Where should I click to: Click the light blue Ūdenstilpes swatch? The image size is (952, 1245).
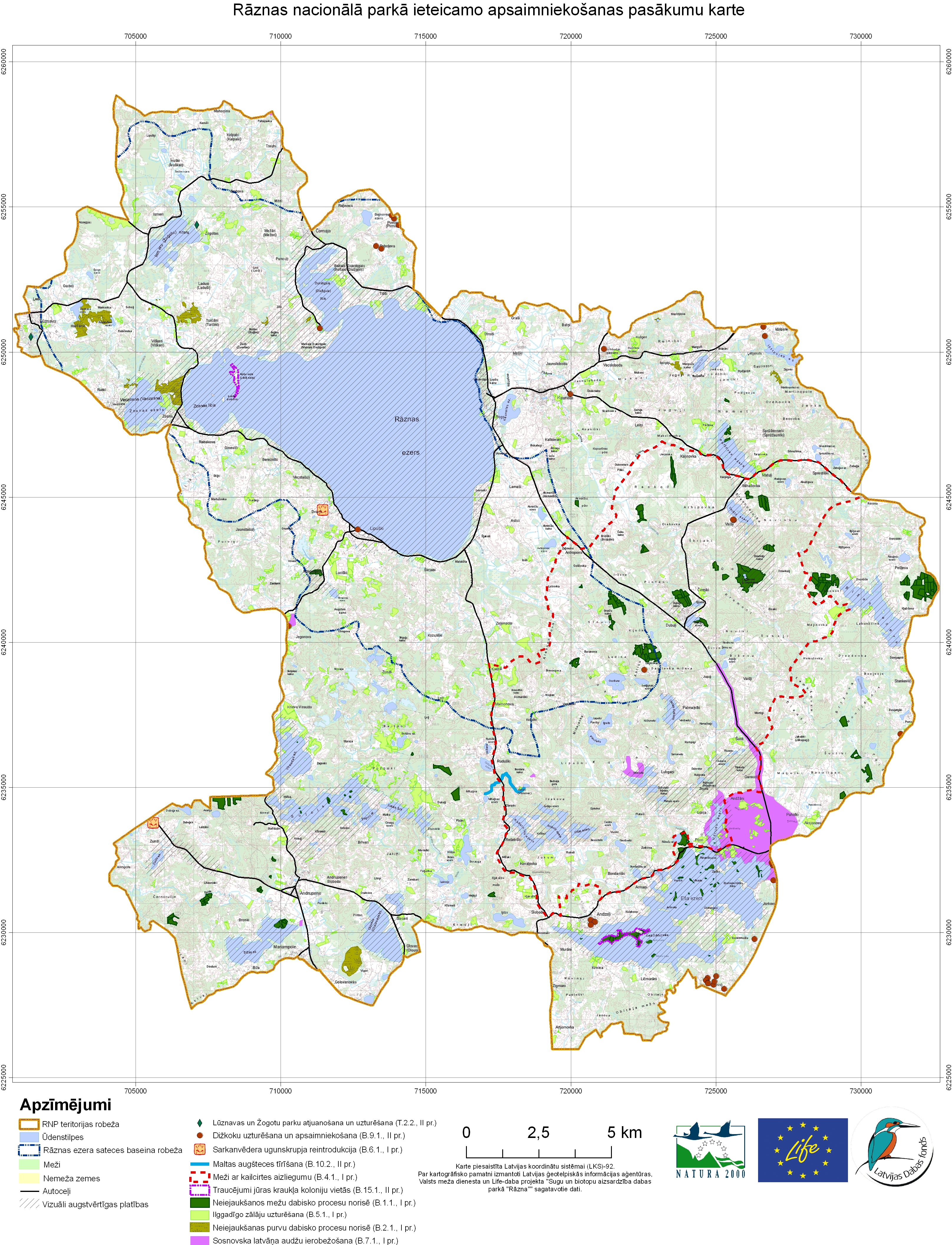coord(29,1137)
